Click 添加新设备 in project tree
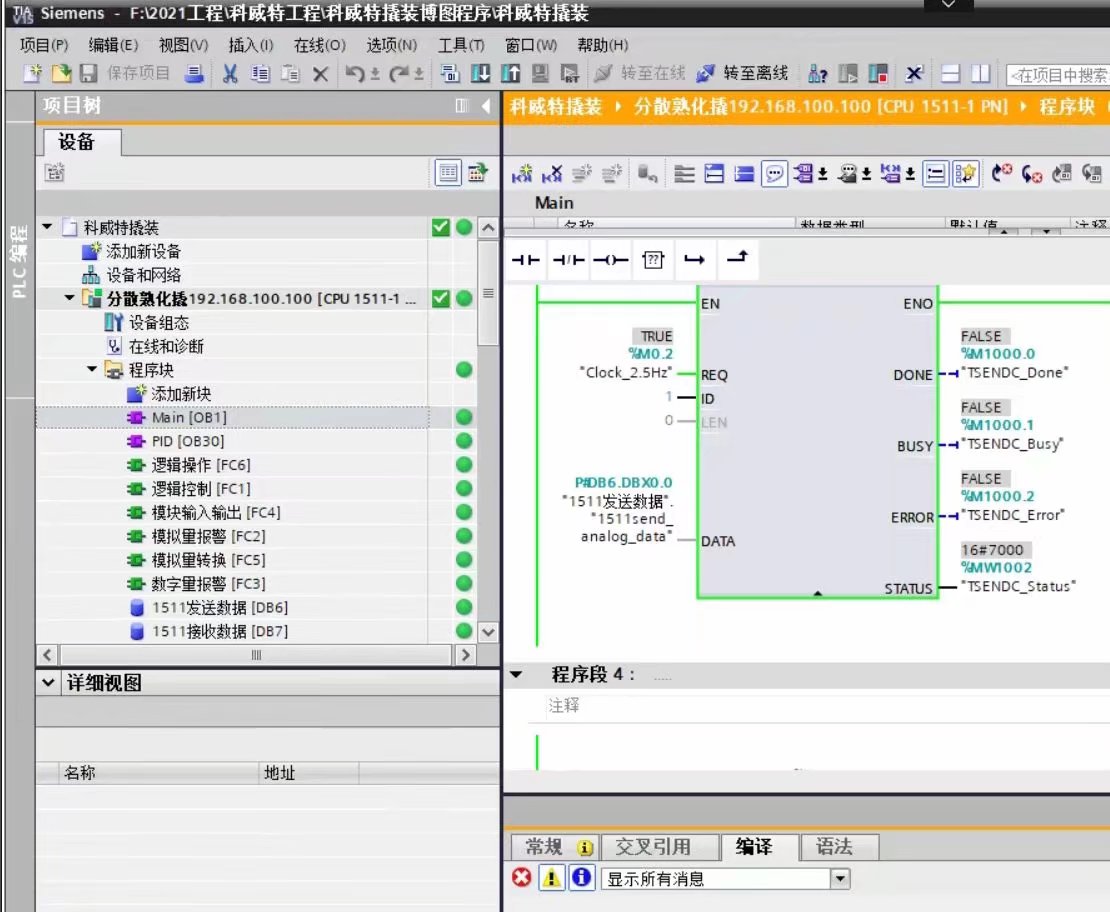This screenshot has height=912, width=1110. point(143,252)
